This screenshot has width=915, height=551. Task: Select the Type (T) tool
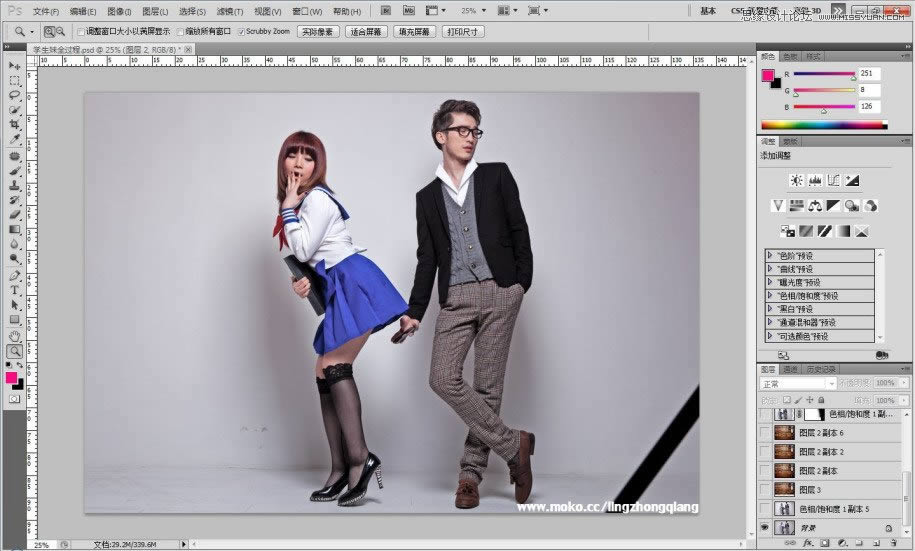click(x=15, y=290)
